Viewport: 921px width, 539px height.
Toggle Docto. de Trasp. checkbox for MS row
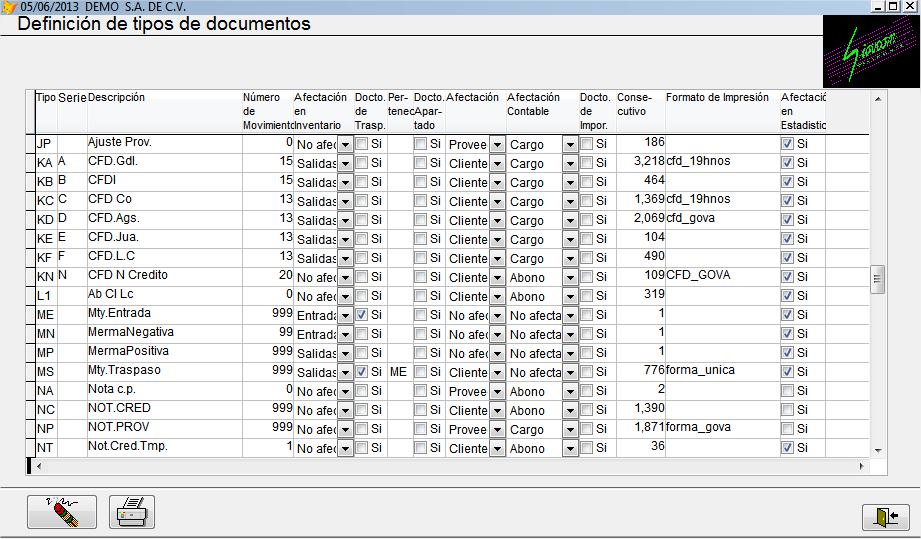tap(362, 372)
